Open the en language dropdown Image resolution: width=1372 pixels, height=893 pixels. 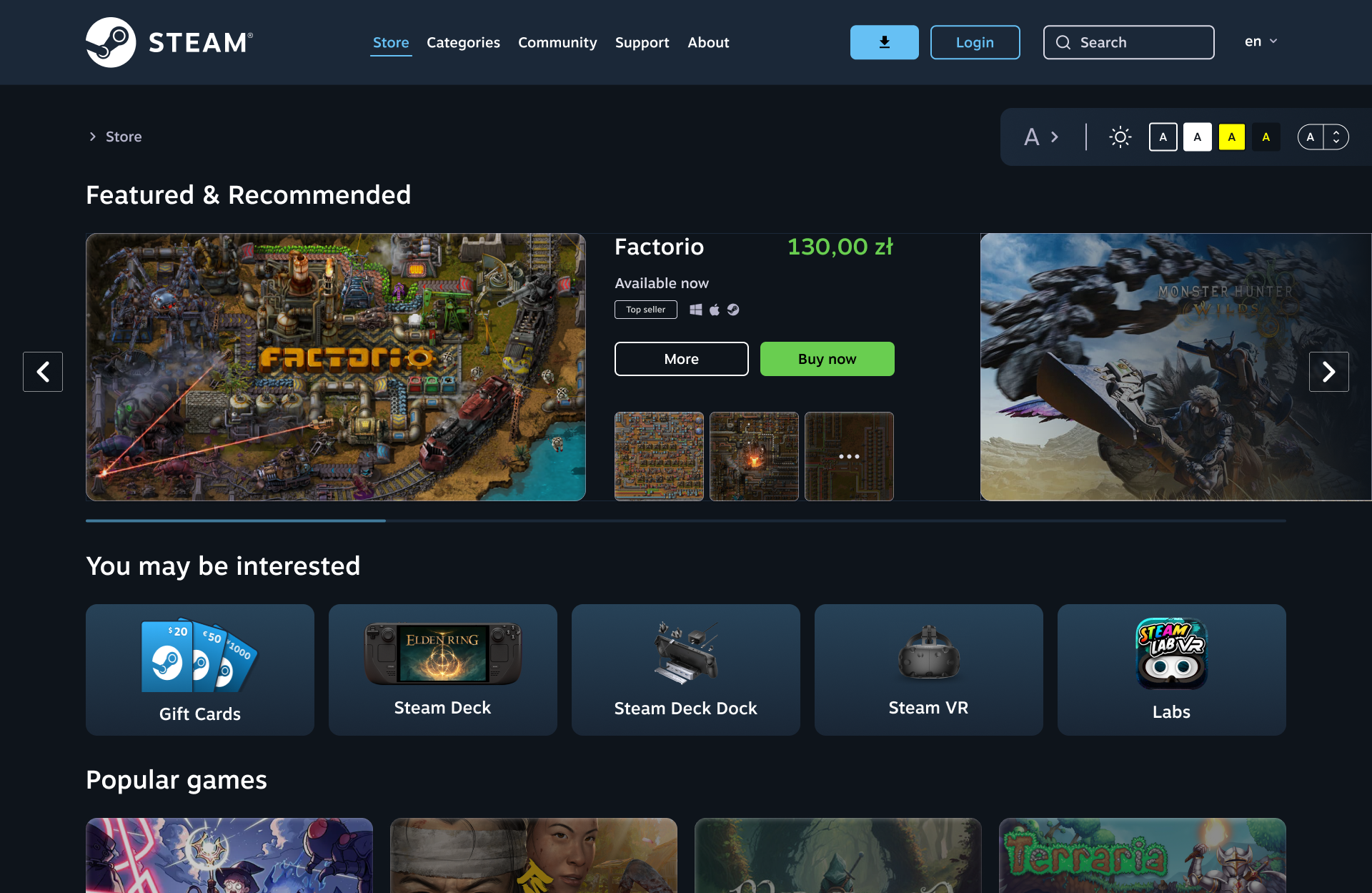tap(1261, 41)
